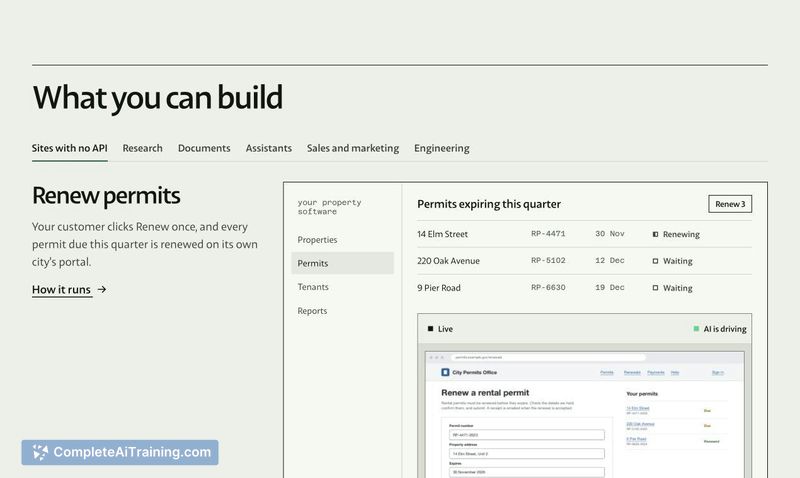Click the Renewing status text

tap(681, 234)
